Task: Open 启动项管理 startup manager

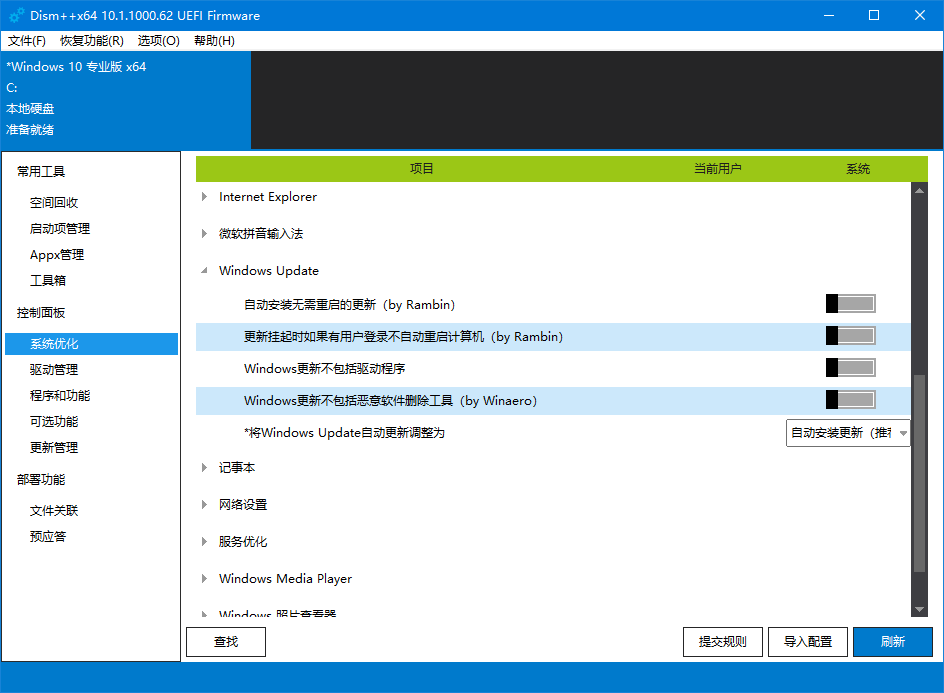Action: coord(61,228)
